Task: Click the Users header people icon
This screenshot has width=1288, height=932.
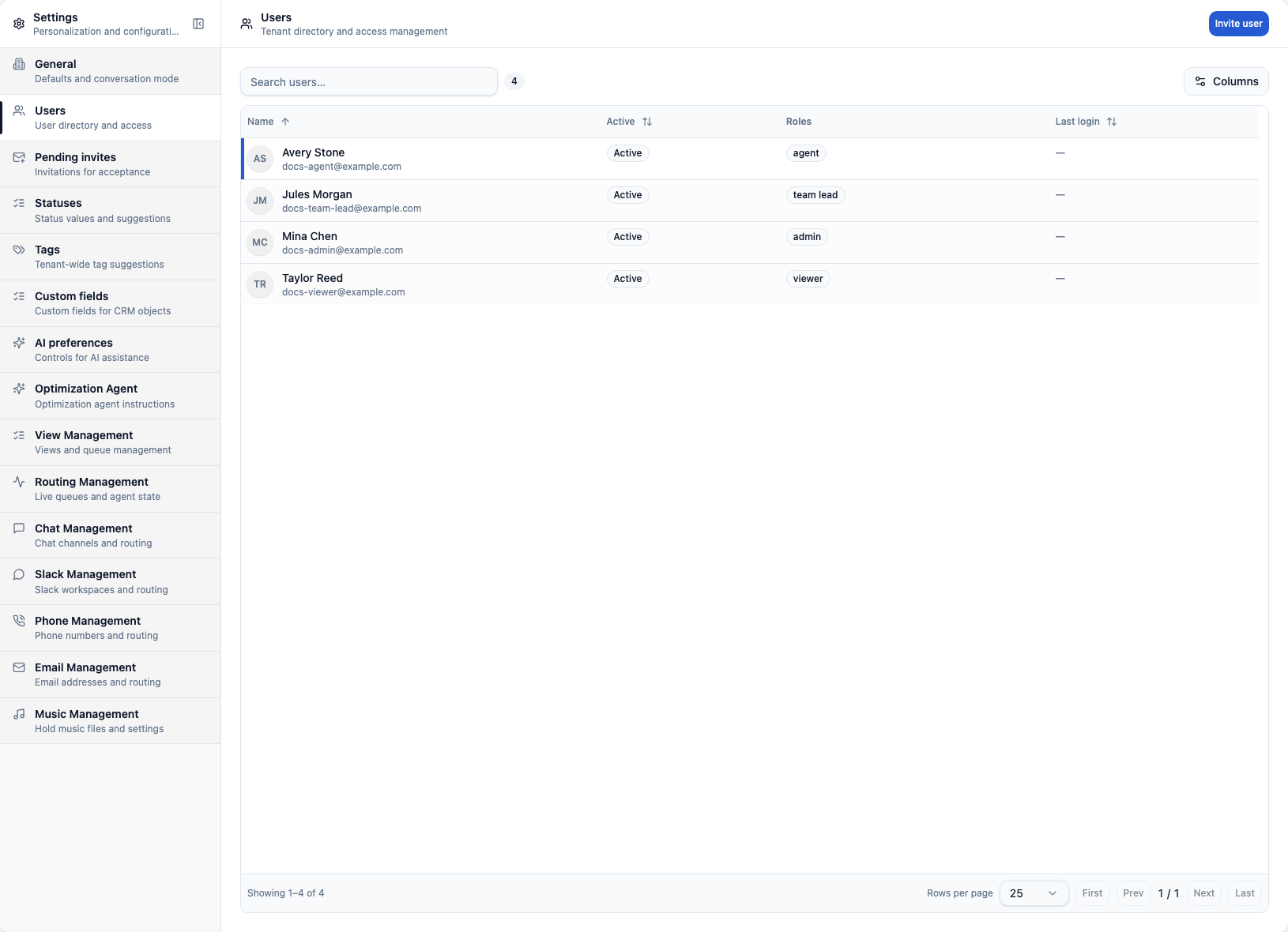Action: tap(247, 24)
